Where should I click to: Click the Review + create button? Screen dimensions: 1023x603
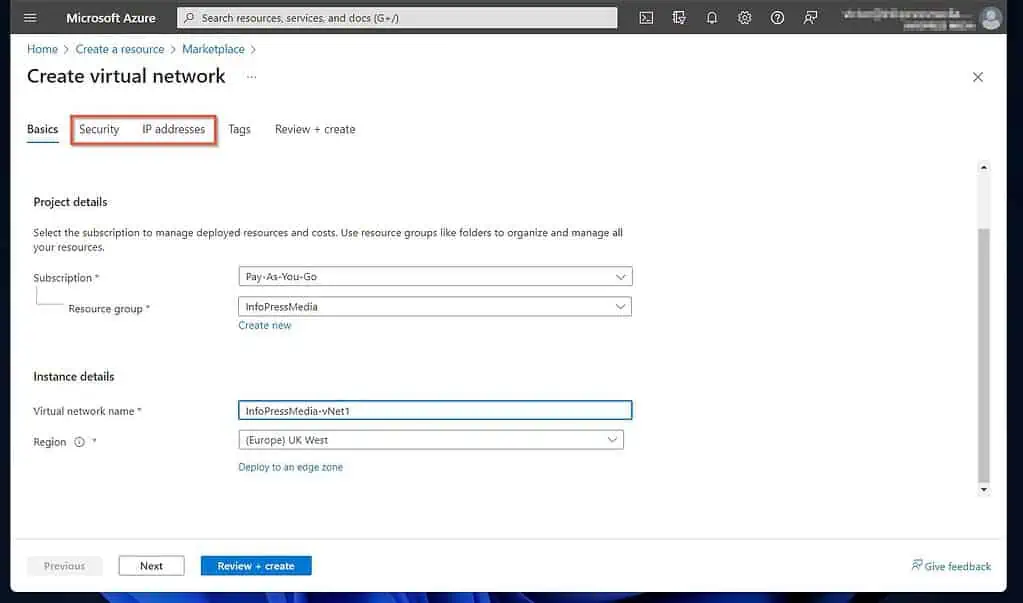click(x=256, y=565)
